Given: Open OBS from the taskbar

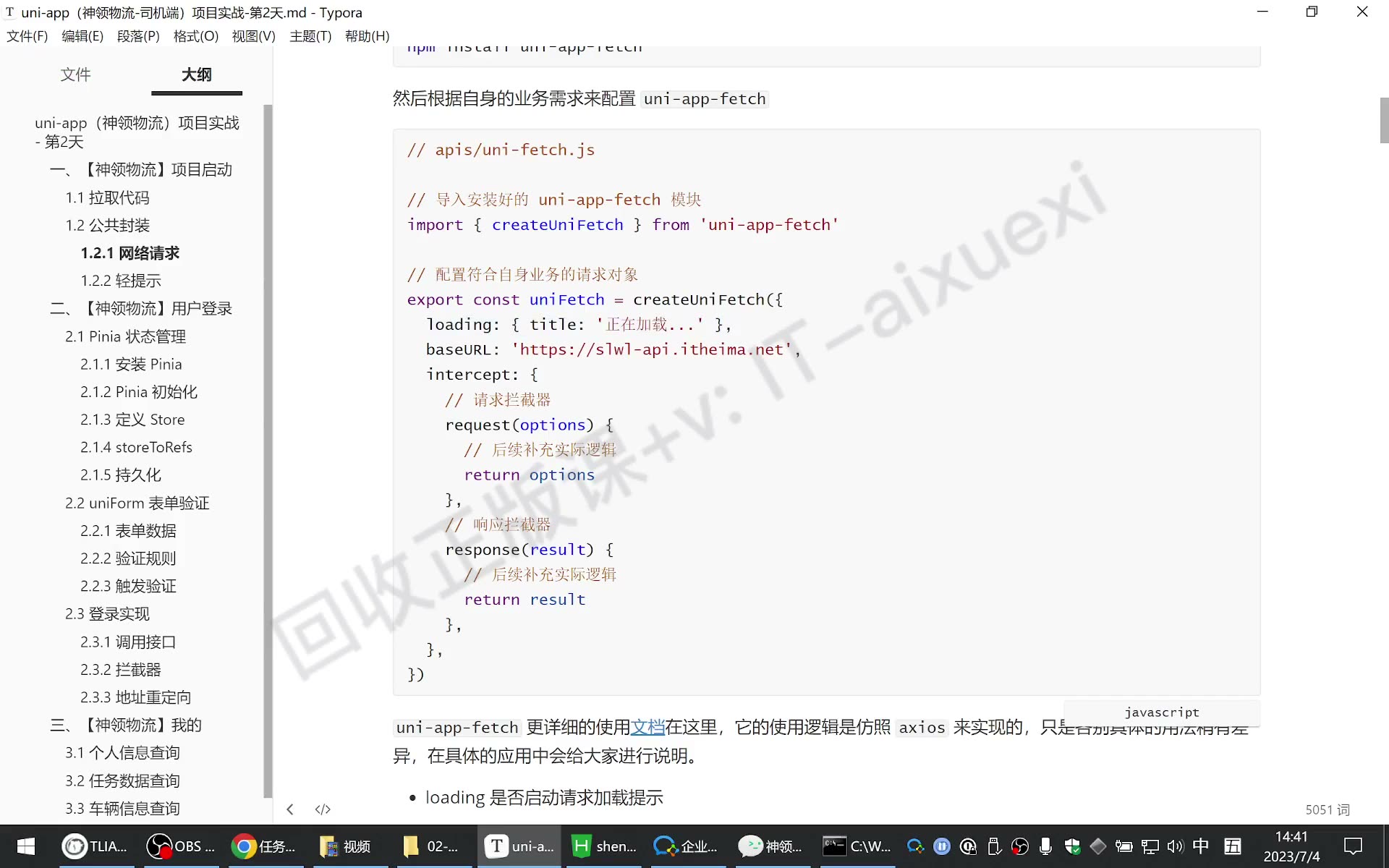Looking at the screenshot, I should 181,846.
